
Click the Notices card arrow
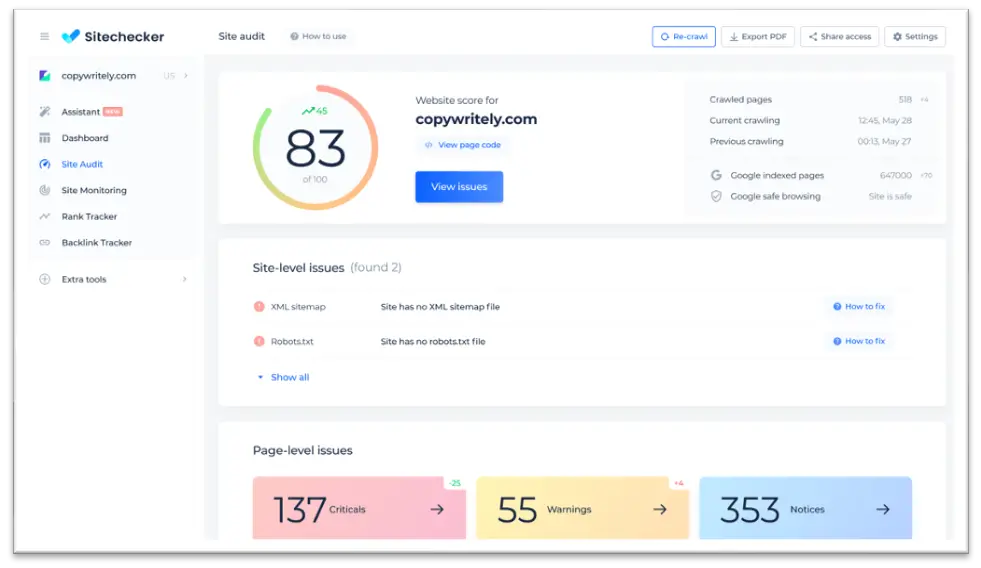883,509
